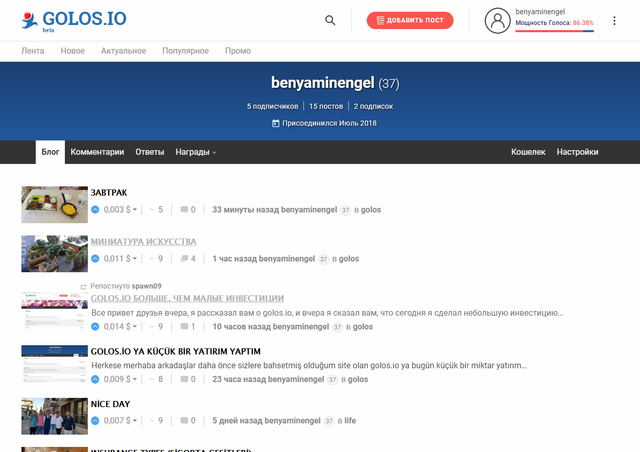Expand the 0,009 $ payout dropdown
The width and height of the screenshot is (640, 452).
pos(120,379)
